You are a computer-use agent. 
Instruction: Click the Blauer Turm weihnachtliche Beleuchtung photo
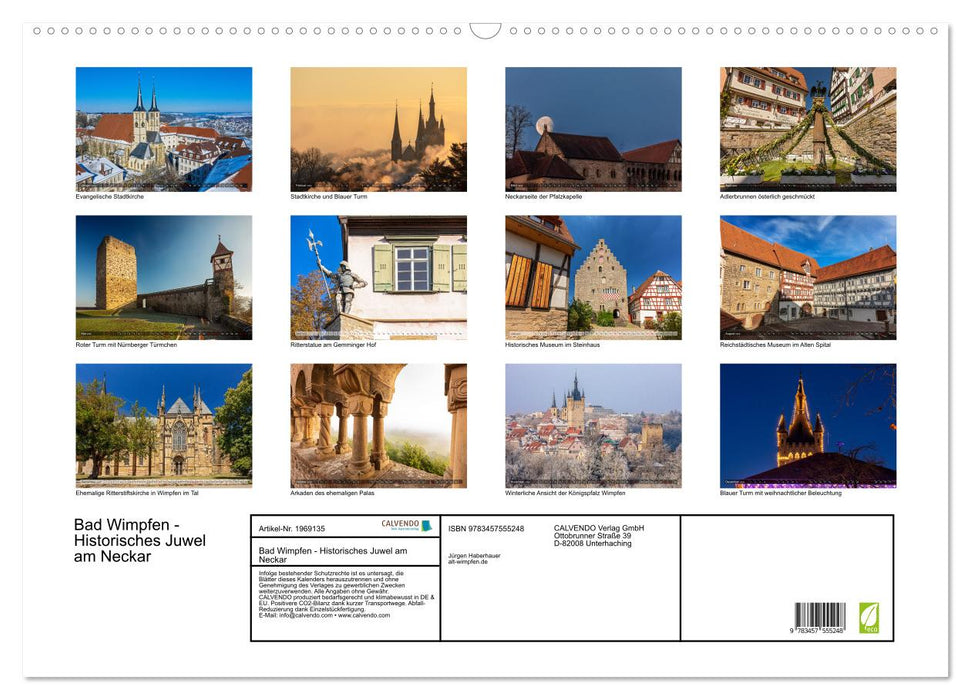807,425
